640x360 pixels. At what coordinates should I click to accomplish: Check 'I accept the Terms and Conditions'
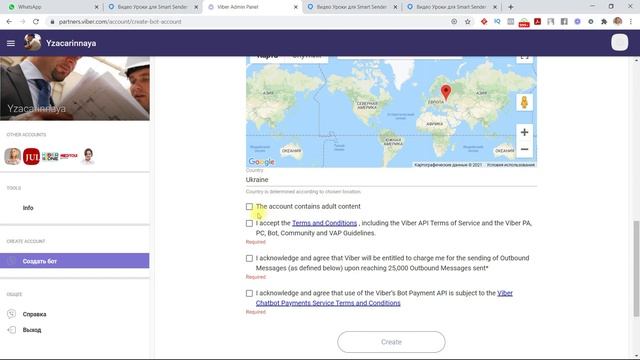pyautogui.click(x=249, y=223)
